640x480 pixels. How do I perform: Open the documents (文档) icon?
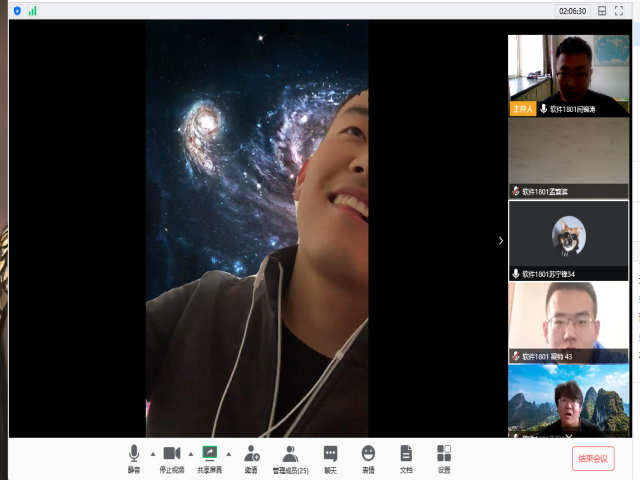pyautogui.click(x=406, y=457)
